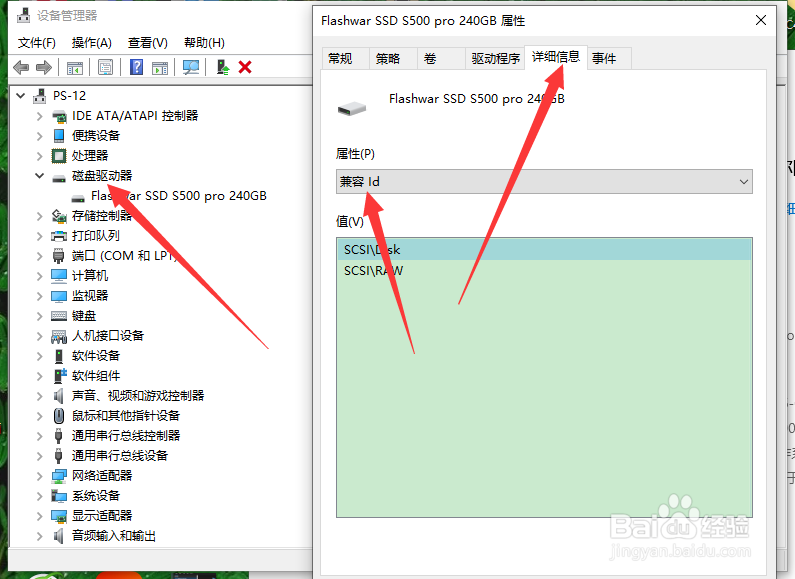
Task: Click the red X uninstall device icon
Action: pyautogui.click(x=245, y=67)
